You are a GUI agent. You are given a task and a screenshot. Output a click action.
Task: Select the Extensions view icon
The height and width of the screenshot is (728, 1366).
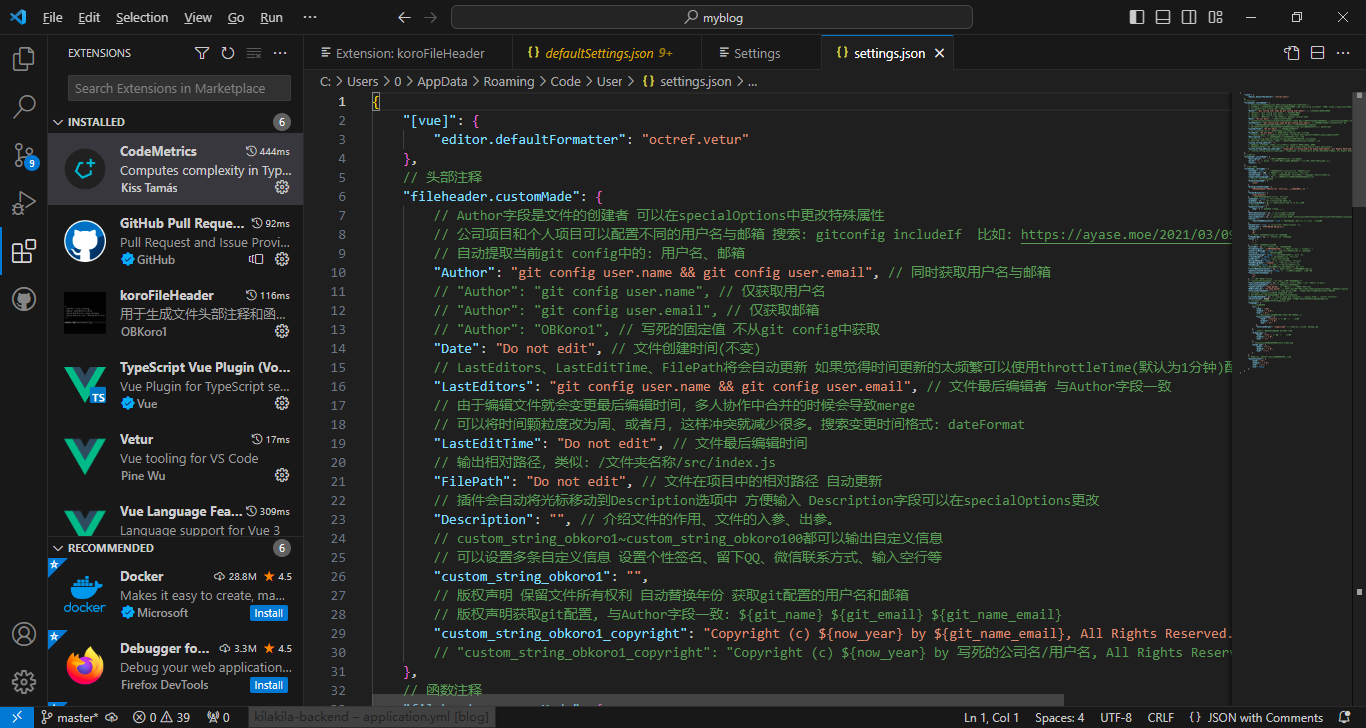tap(23, 251)
